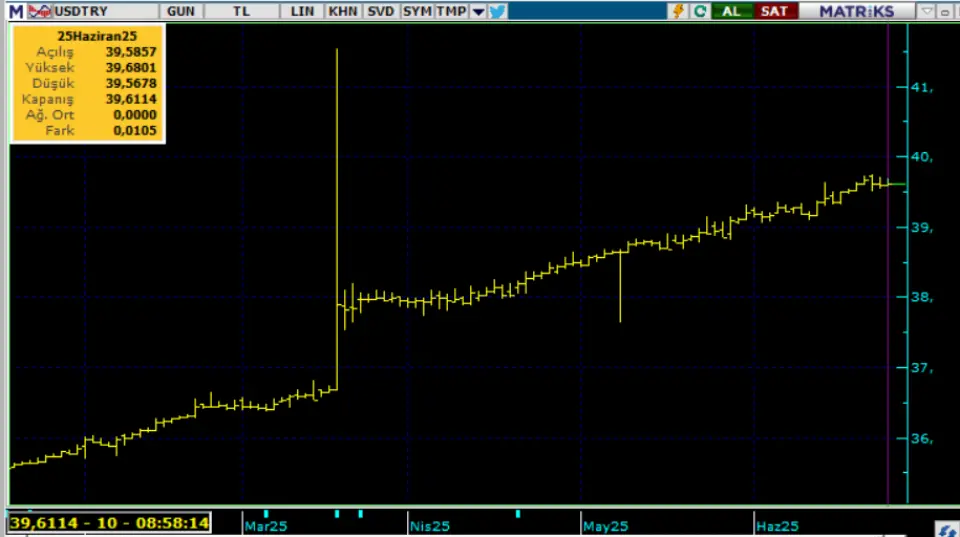
Task: Click the Yüksek value 39,6801
Action: click(x=131, y=68)
